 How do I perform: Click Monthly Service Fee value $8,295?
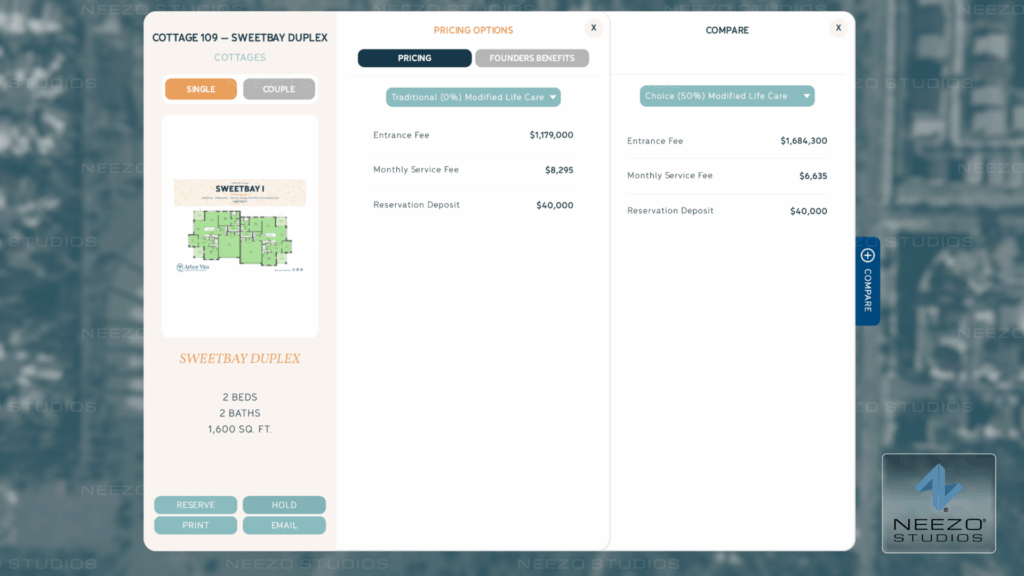click(559, 170)
